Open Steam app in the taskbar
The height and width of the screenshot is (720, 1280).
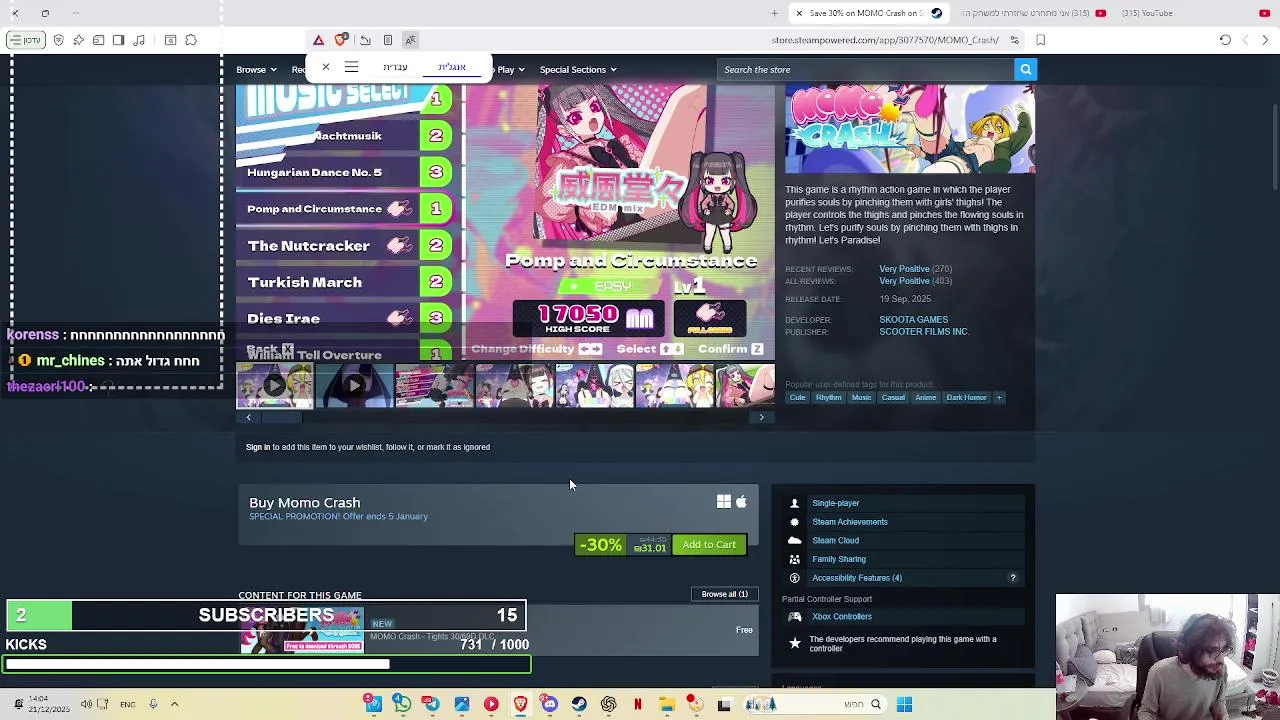[579, 704]
